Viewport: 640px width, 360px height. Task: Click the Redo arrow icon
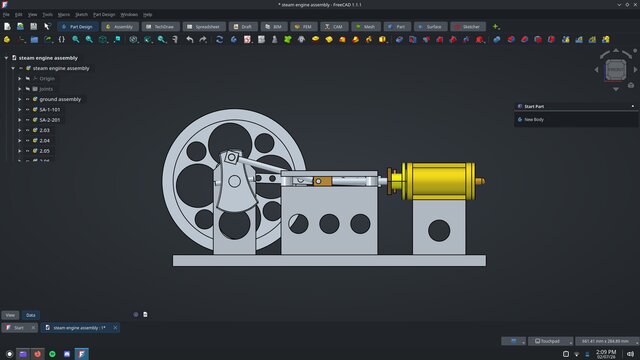coord(203,40)
